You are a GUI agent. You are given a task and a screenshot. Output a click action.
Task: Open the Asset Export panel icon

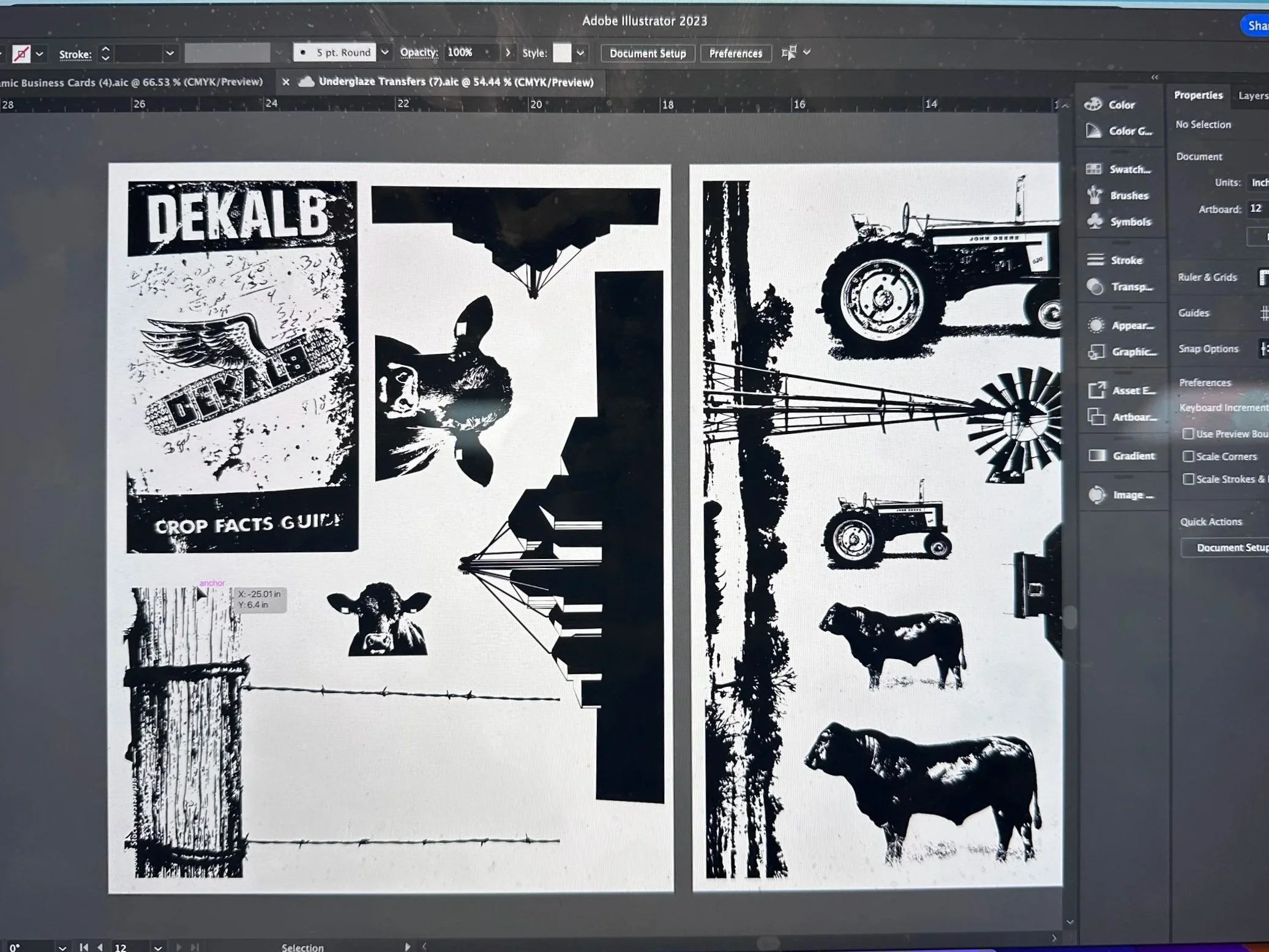coord(1096,390)
